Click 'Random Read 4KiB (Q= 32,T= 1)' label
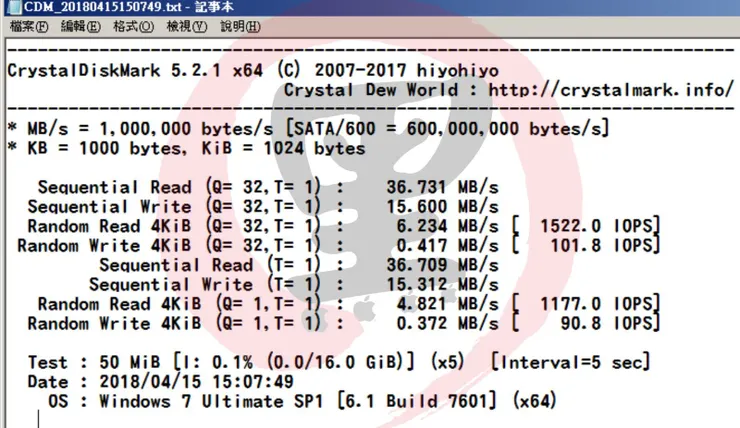740x428 pixels. click(174, 226)
